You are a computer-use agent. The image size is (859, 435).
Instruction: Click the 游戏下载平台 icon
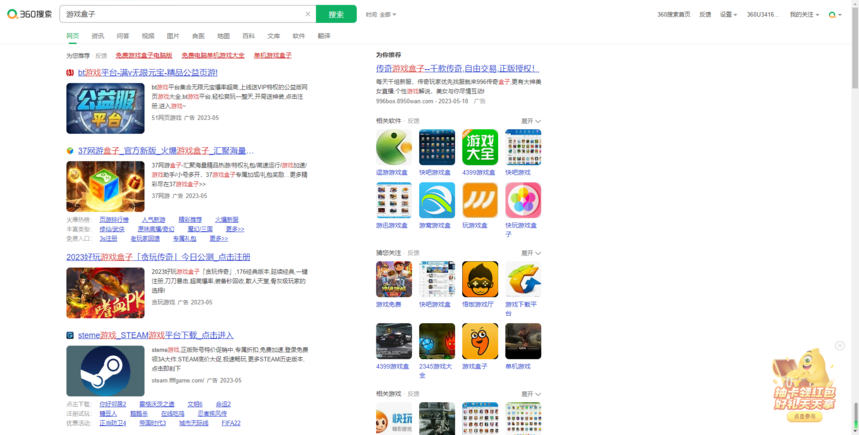(x=523, y=279)
